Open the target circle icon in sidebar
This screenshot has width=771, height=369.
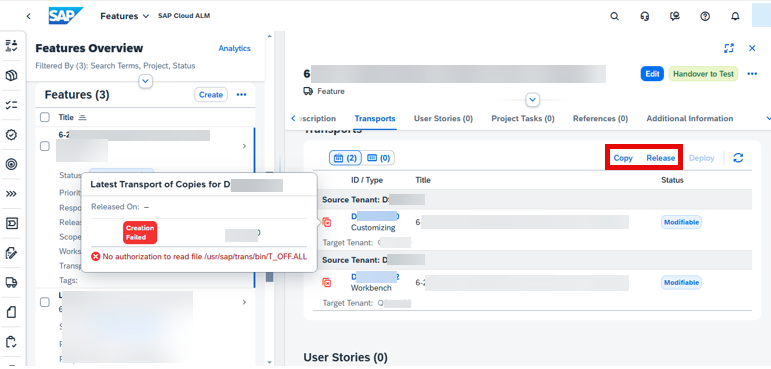tap(11, 164)
